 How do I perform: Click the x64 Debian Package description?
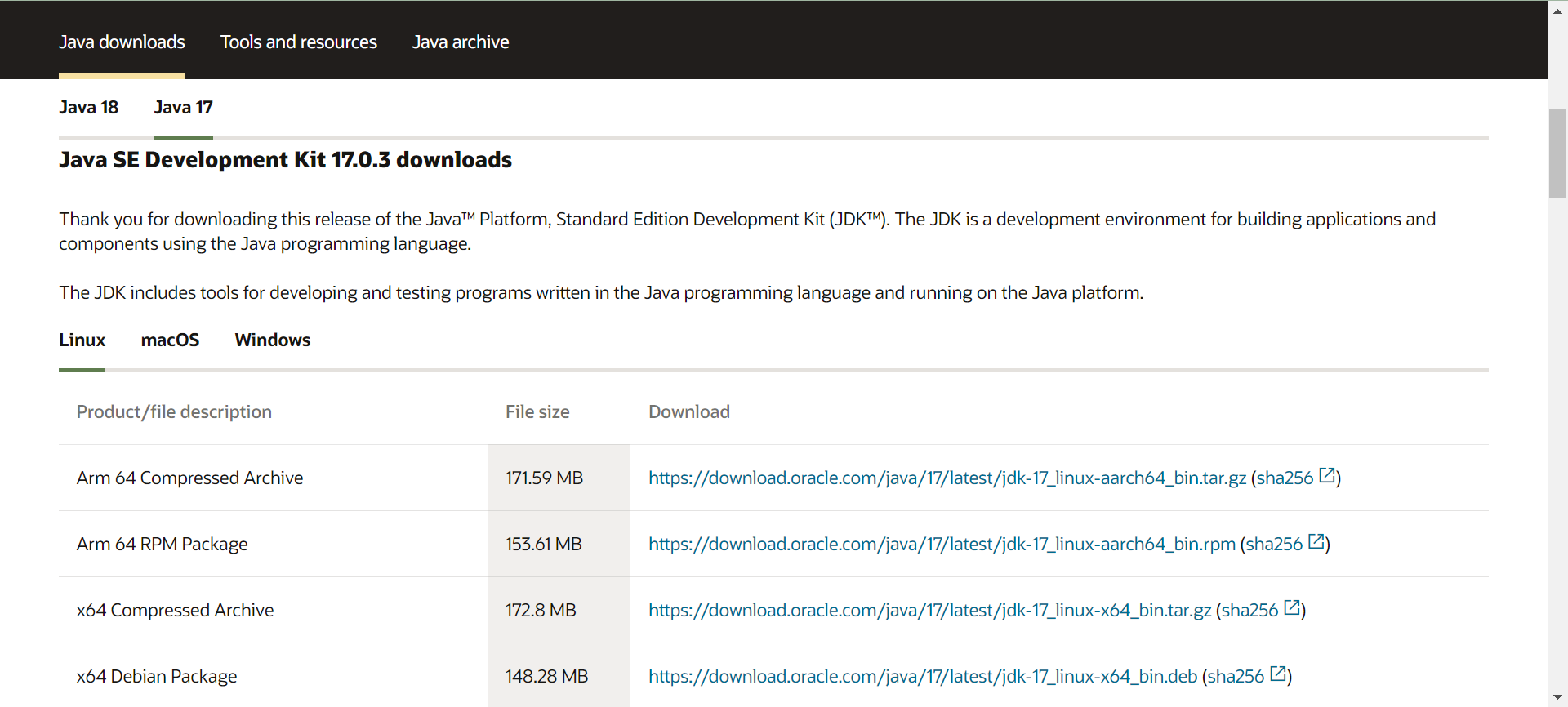pos(157,676)
